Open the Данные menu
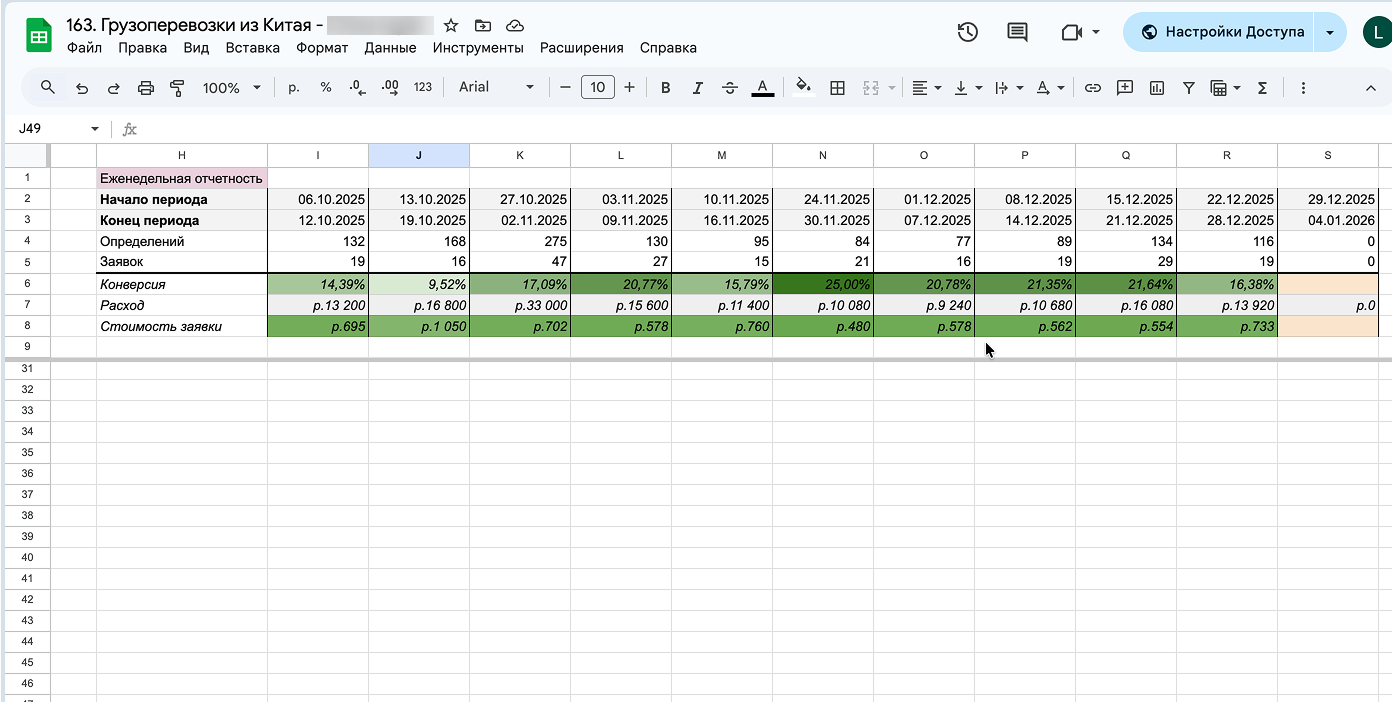This screenshot has height=702, width=1392. (x=390, y=48)
